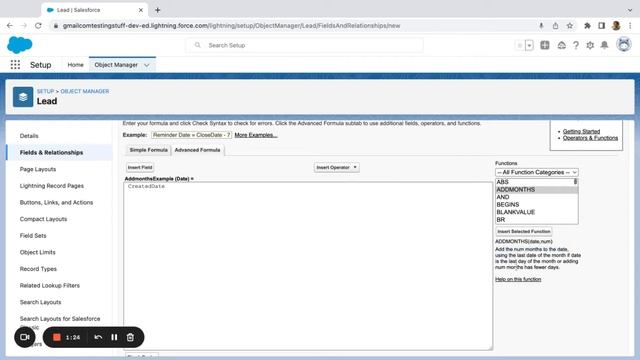Viewport: 640px width, 360px height.
Task: Open the Insert Operator dropdown
Action: point(337,167)
